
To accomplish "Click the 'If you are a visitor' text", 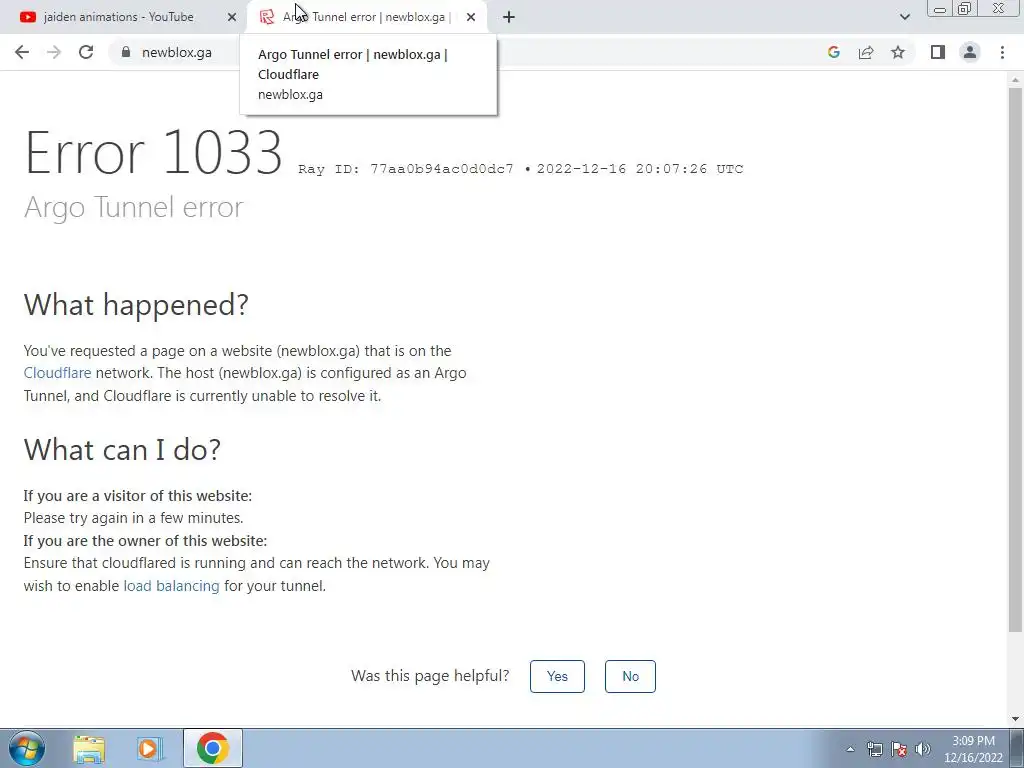I will [138, 496].
